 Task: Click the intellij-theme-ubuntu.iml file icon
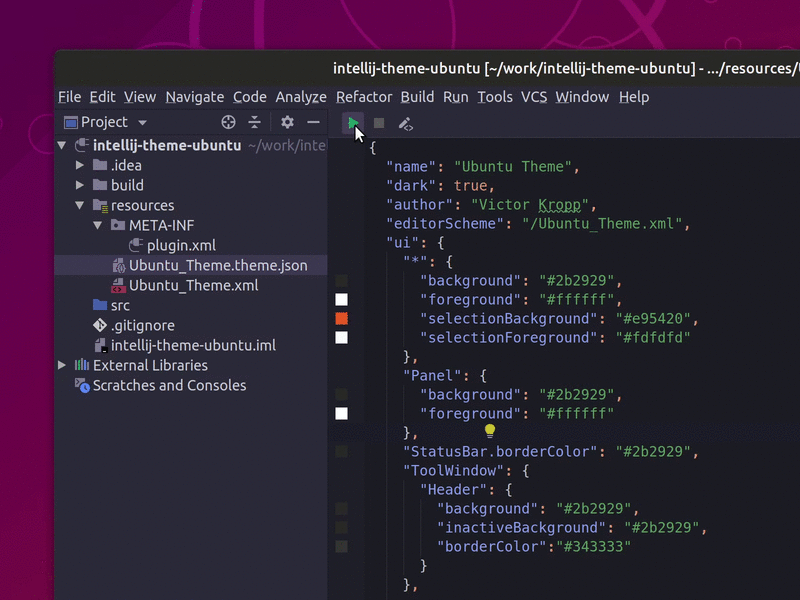[x=101, y=345]
